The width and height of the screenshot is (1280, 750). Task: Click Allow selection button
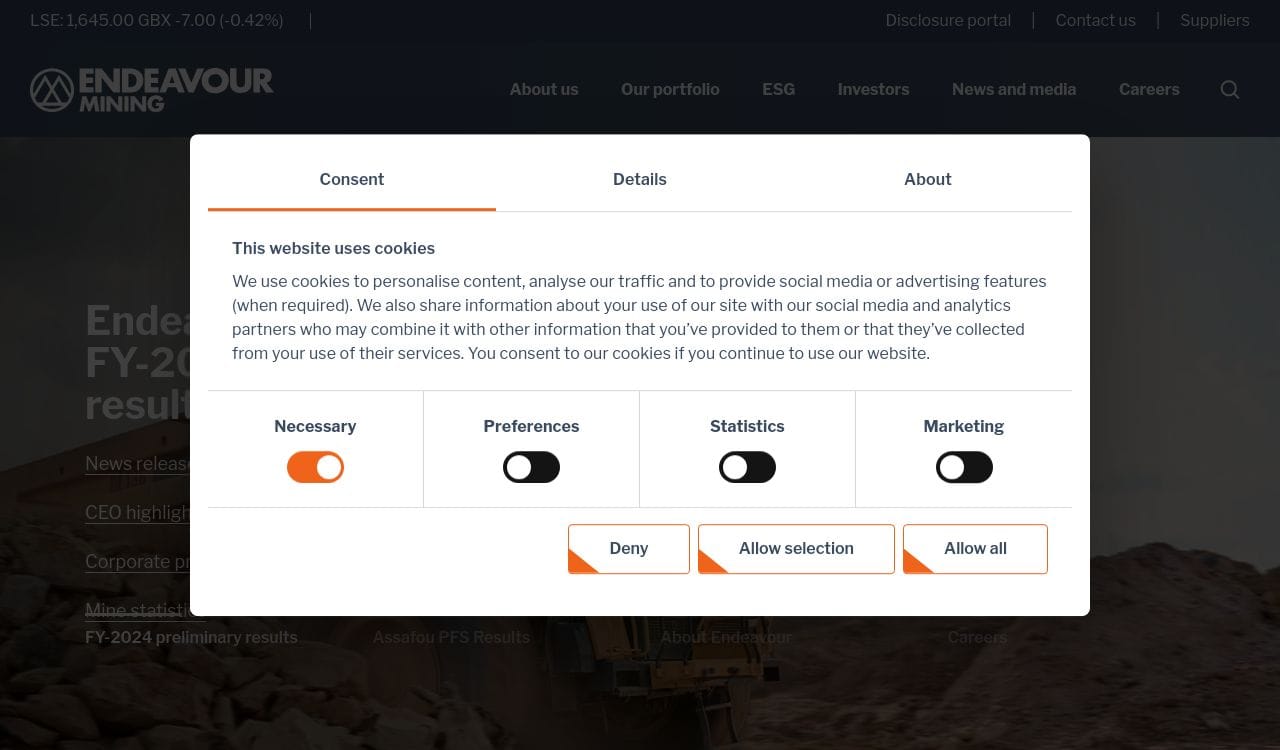pyautogui.click(x=796, y=549)
